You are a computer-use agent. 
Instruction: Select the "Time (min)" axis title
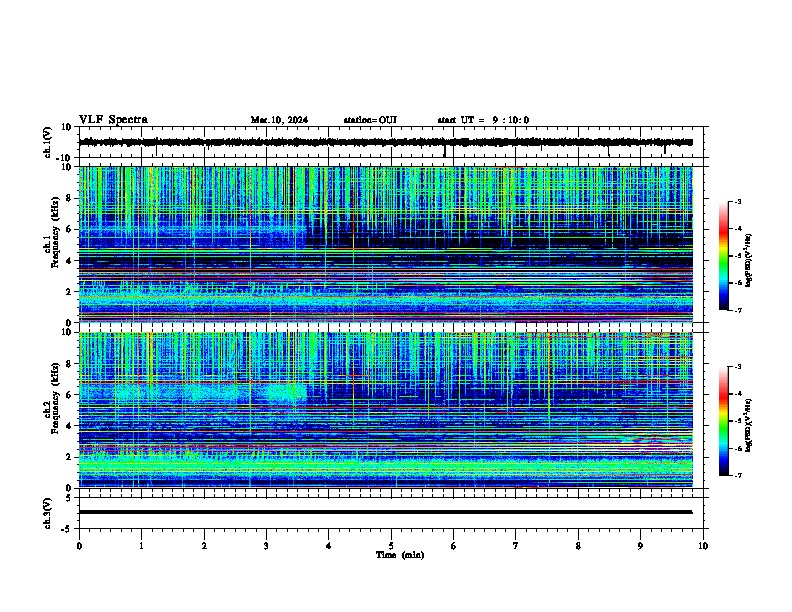pos(400,555)
